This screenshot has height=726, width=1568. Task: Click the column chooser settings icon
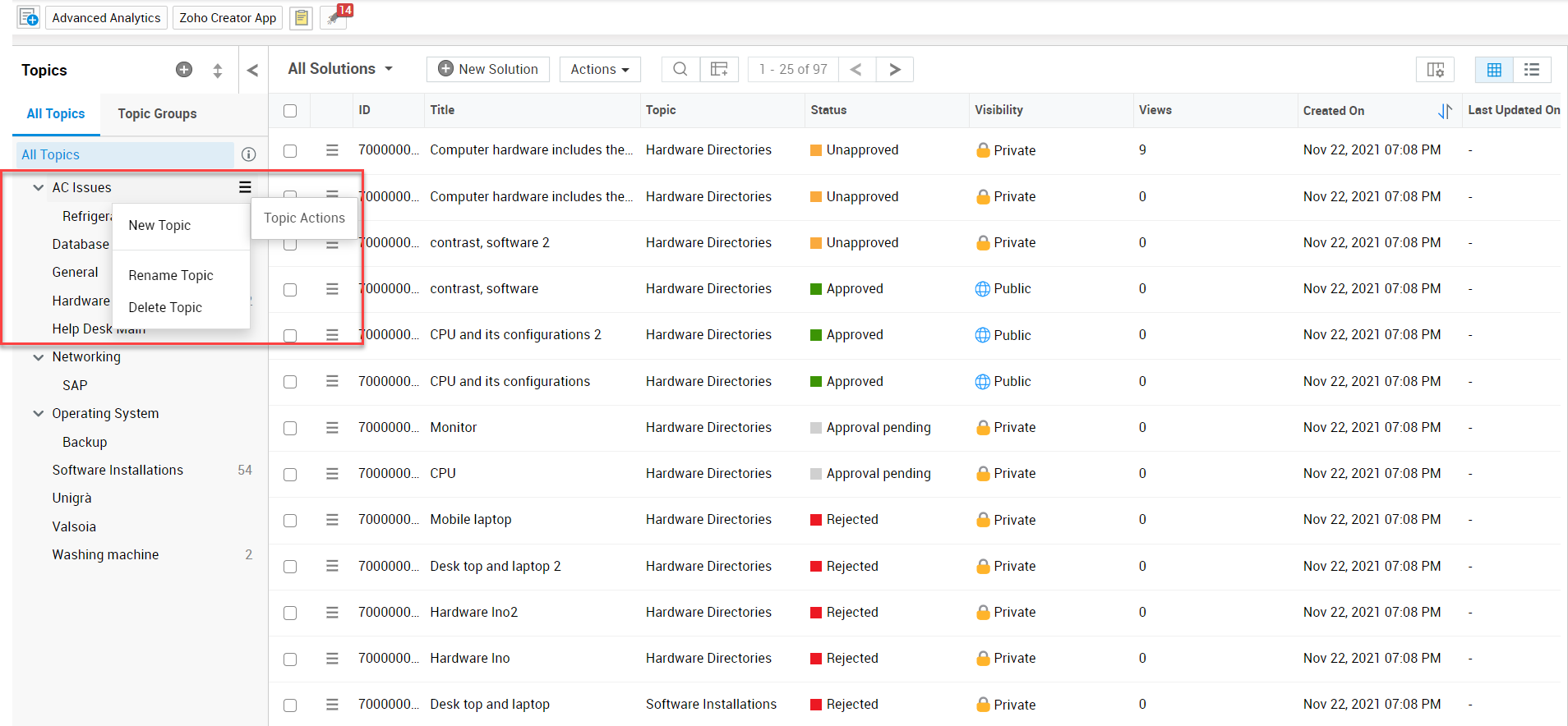coord(1435,70)
